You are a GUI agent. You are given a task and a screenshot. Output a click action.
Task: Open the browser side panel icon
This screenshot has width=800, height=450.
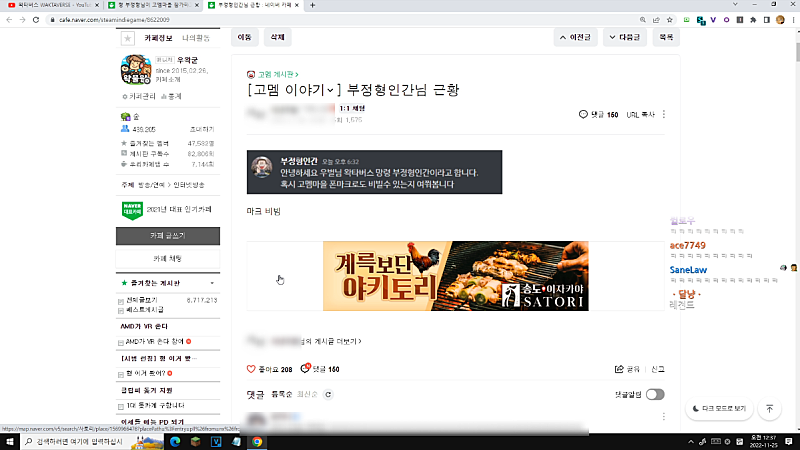766,20
